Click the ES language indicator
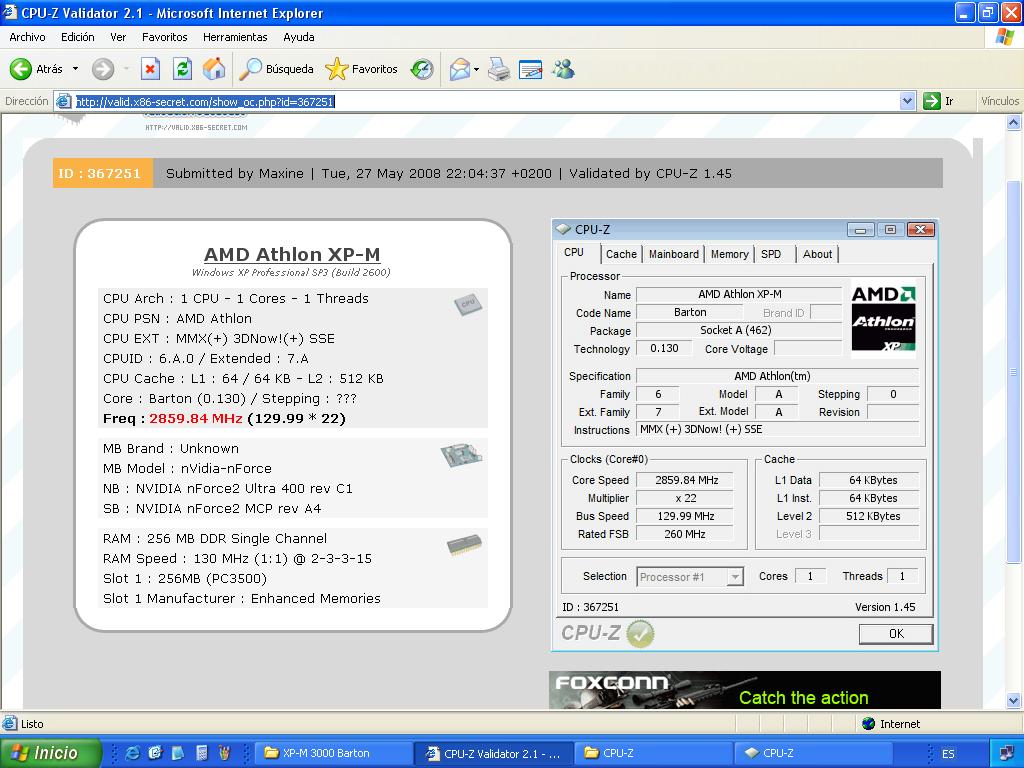This screenshot has height=768, width=1024. point(948,754)
